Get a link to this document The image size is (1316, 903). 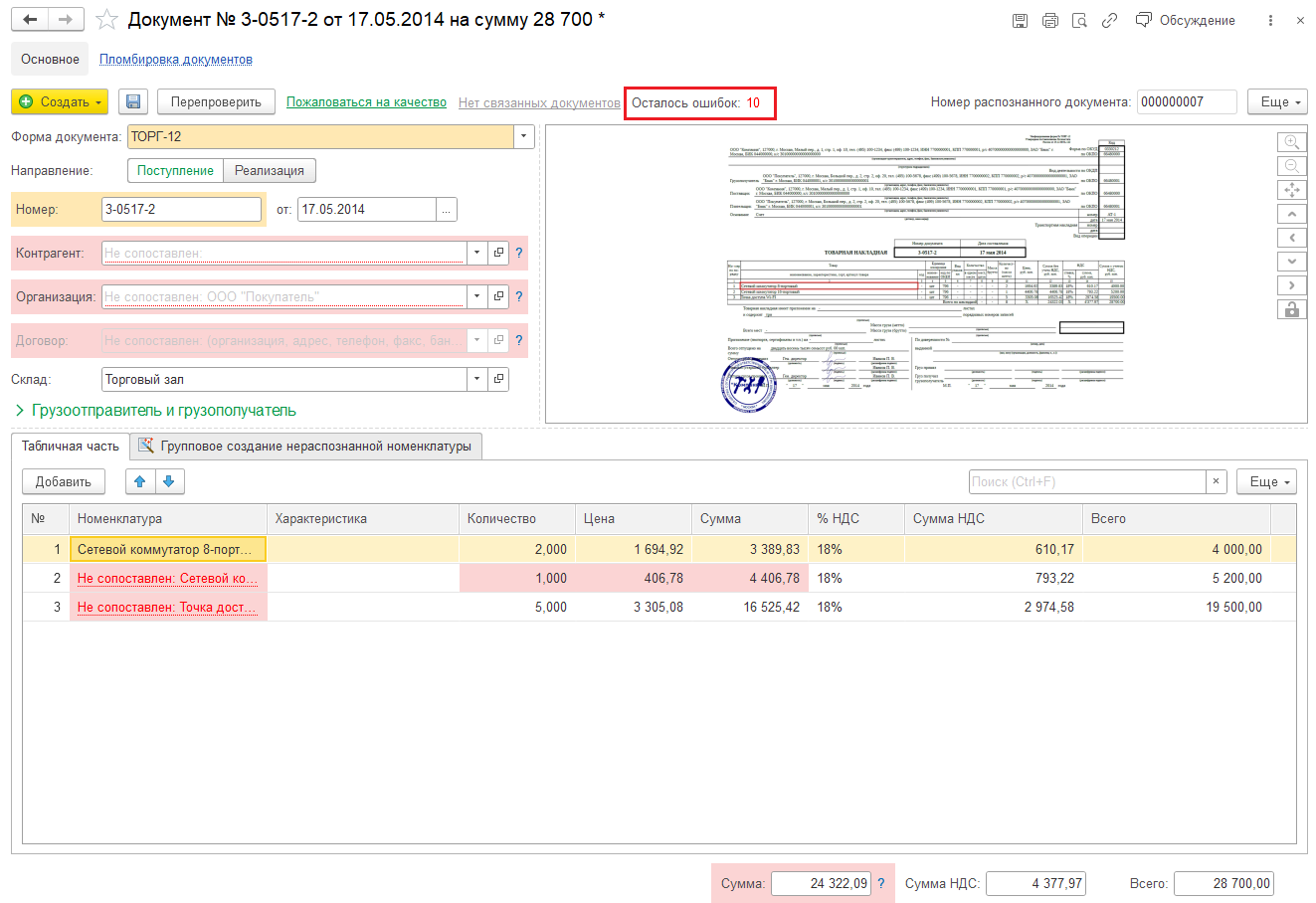(x=1109, y=20)
